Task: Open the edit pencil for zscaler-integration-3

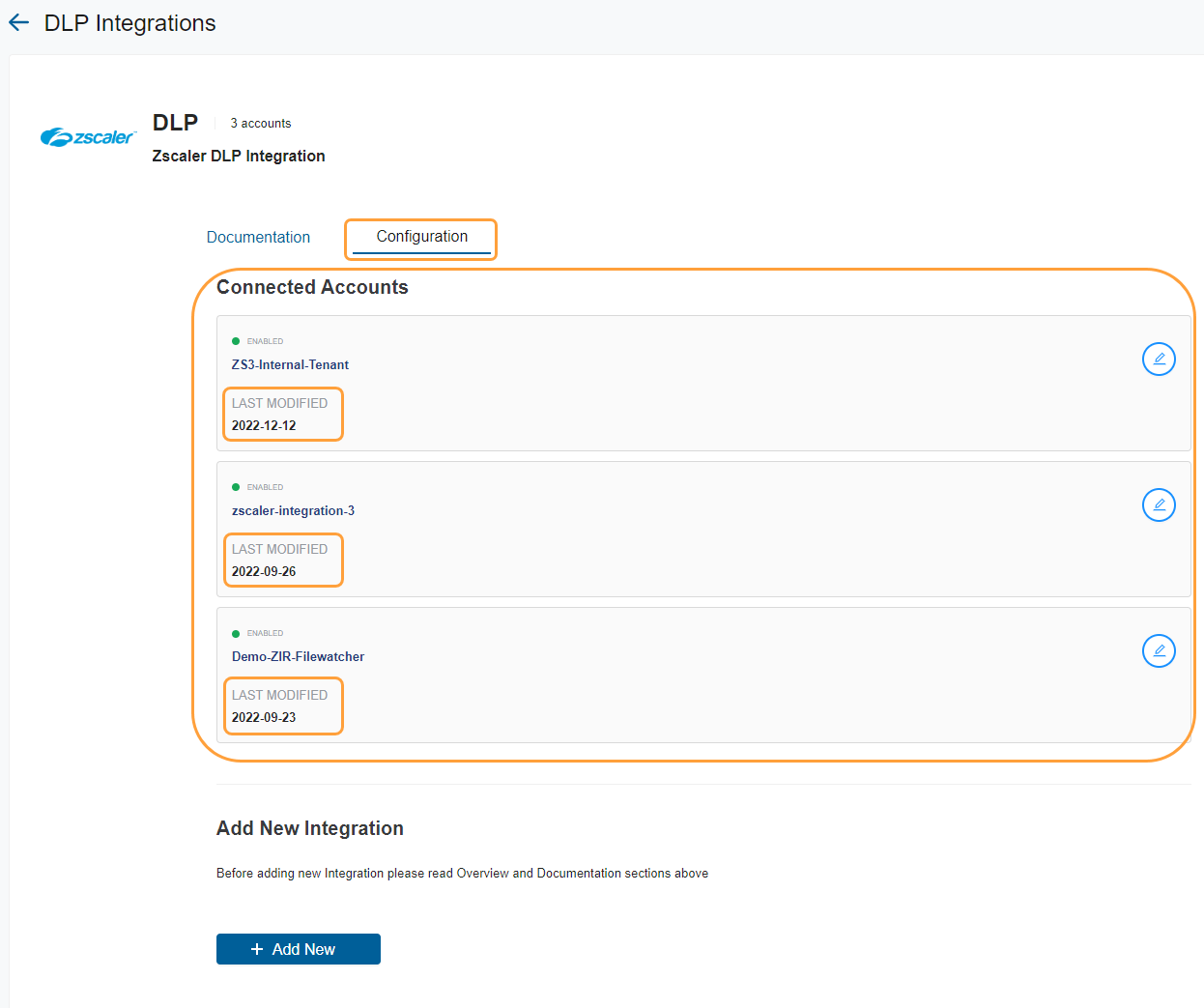Action: tap(1159, 504)
